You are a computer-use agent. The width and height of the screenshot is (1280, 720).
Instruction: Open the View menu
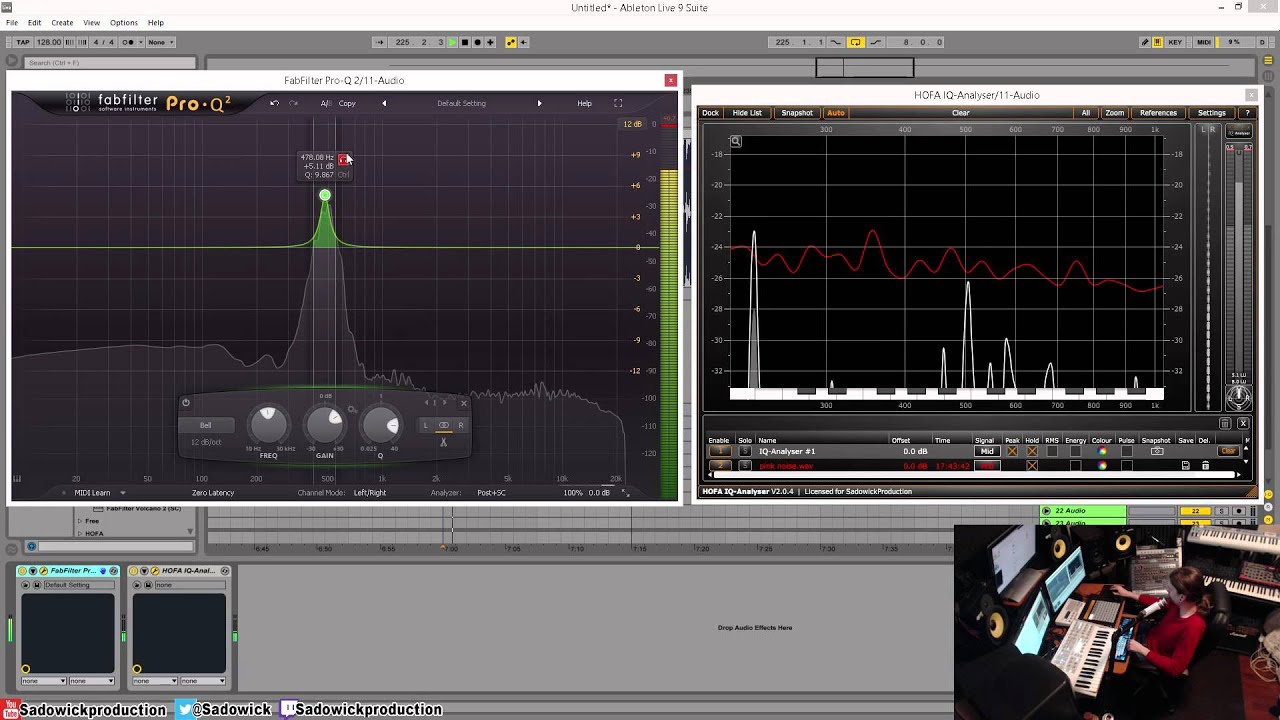click(91, 22)
